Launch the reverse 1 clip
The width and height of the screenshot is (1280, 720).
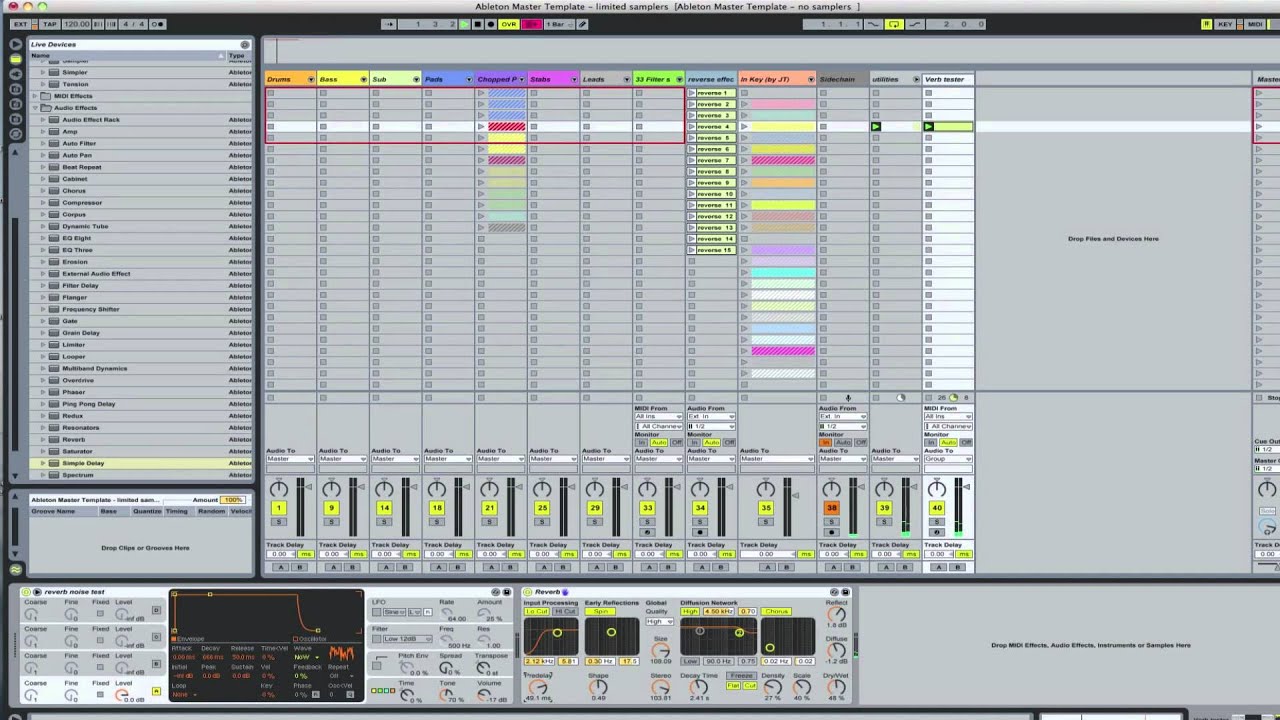pos(692,93)
